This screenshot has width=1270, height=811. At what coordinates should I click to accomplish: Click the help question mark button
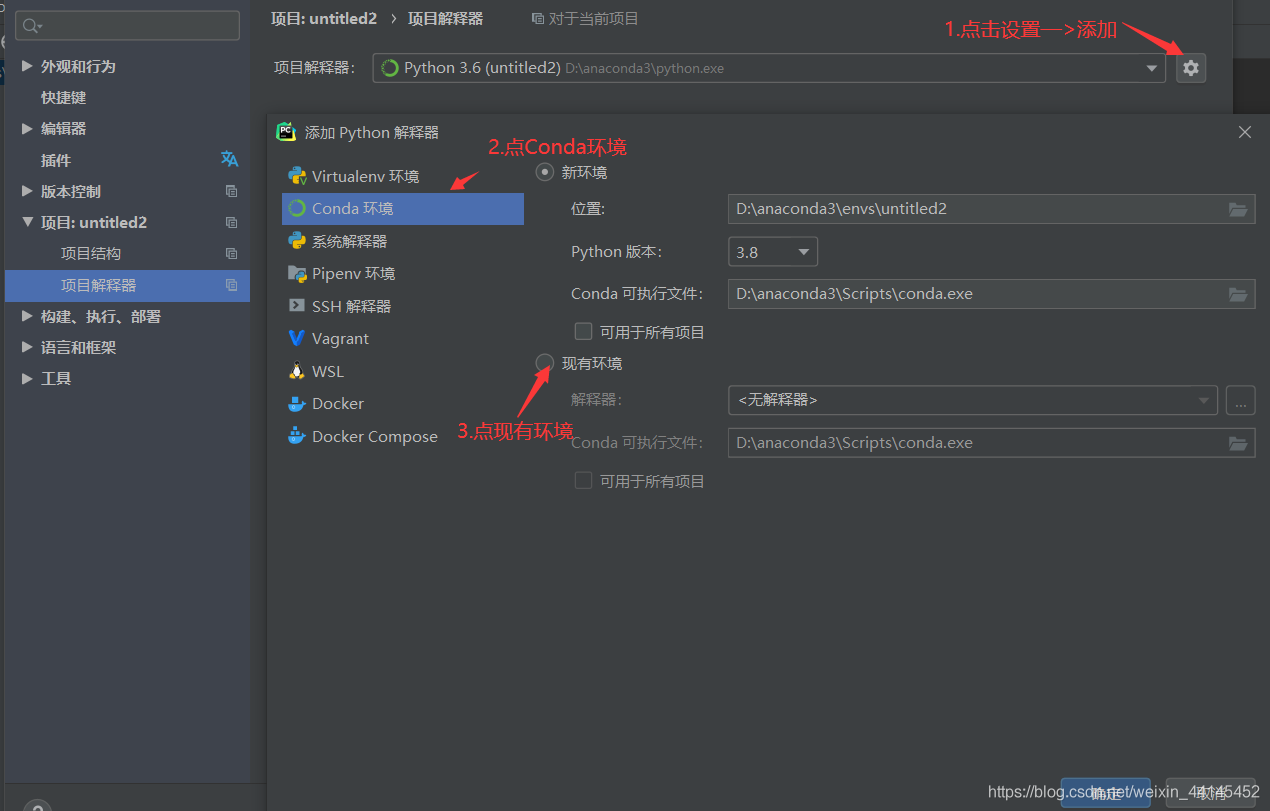click(37, 805)
